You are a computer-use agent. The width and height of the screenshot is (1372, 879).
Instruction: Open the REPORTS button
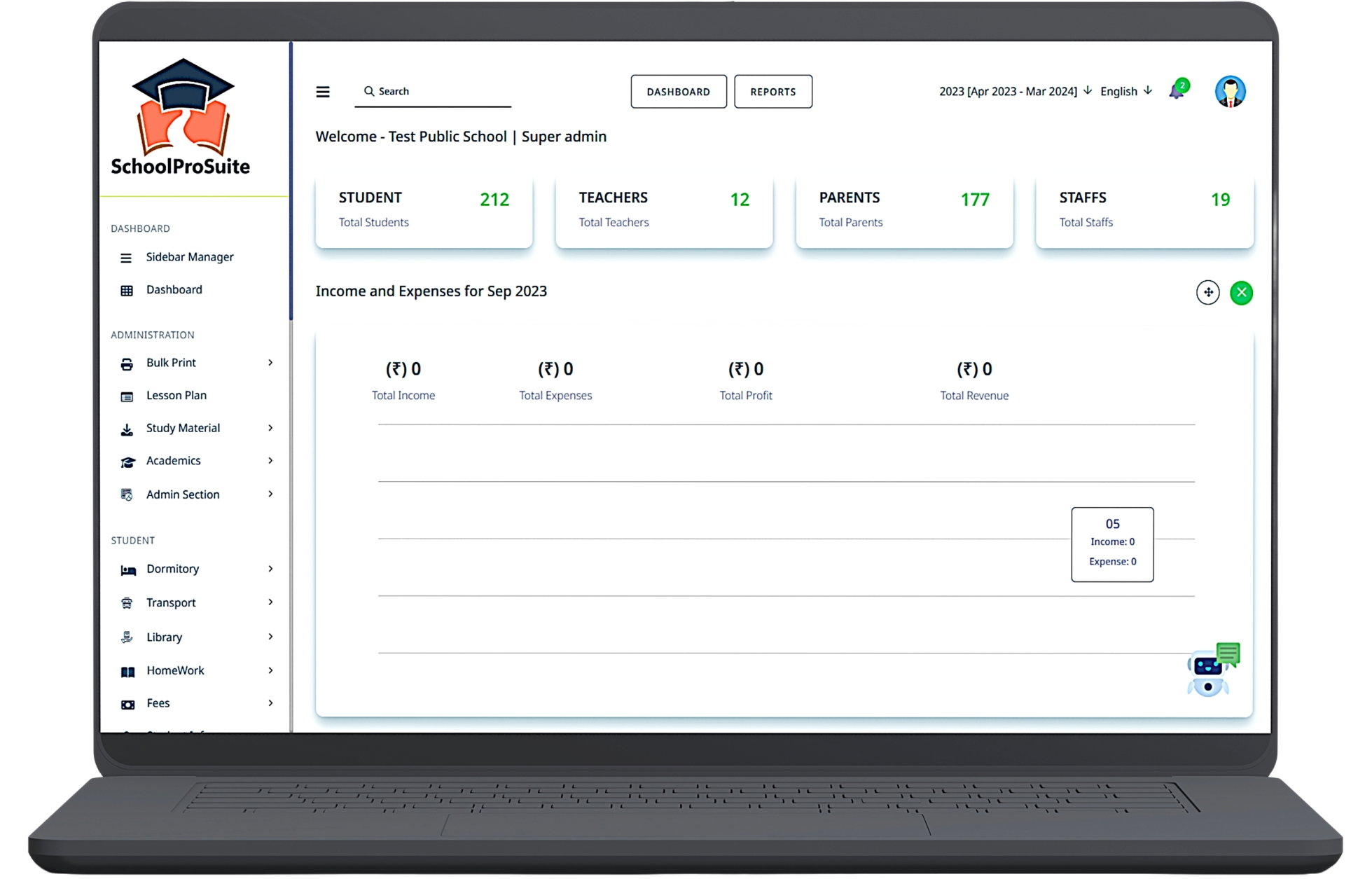pos(772,92)
